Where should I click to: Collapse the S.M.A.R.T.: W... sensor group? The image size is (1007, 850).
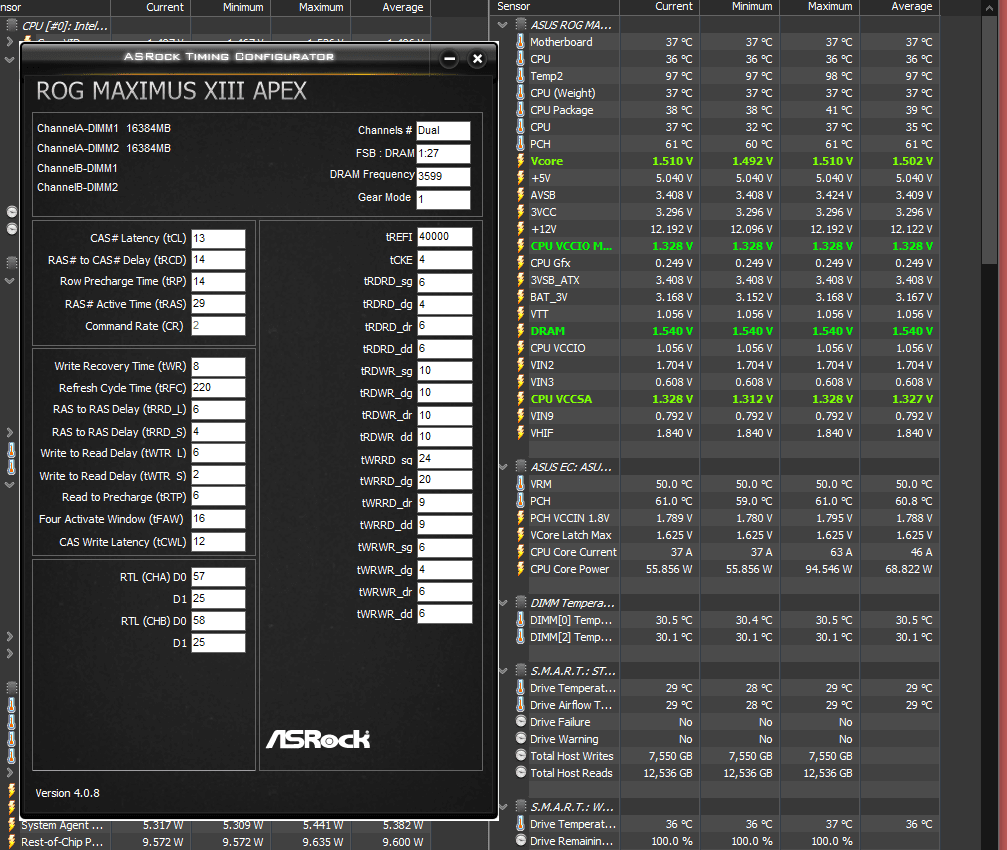click(x=503, y=807)
